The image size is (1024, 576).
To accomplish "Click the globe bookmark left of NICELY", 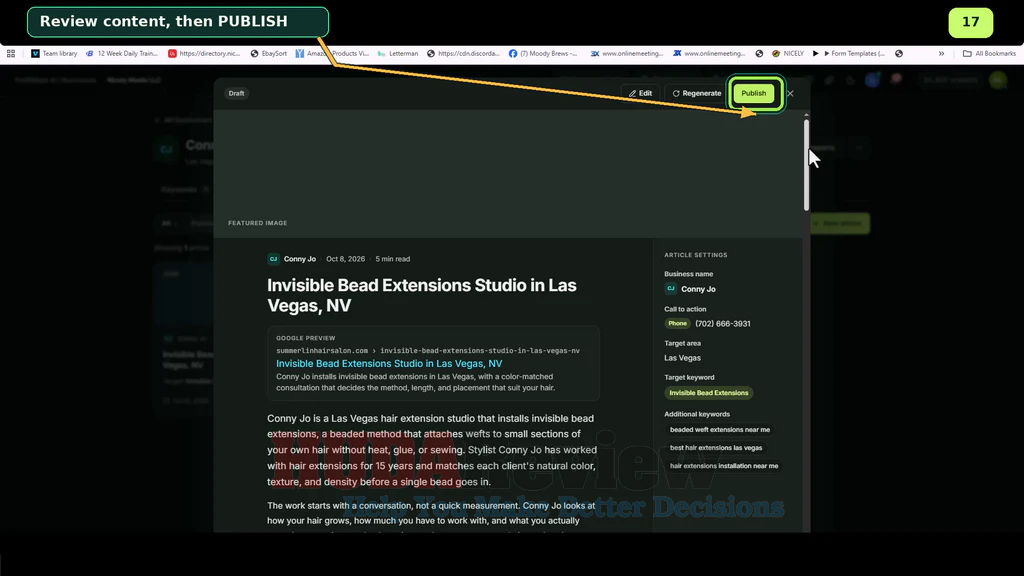I will 759,54.
